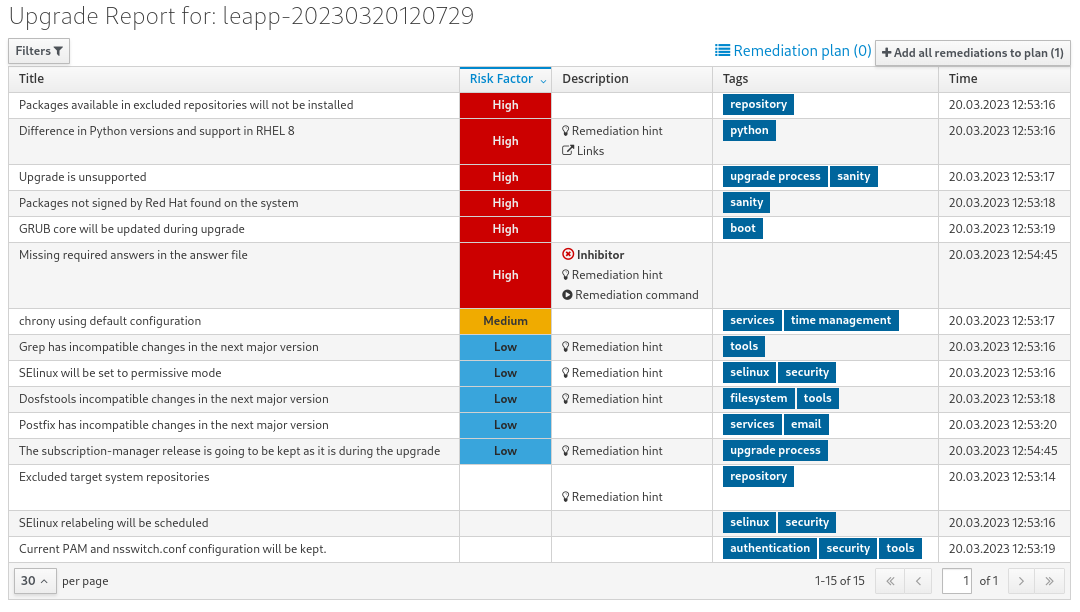Open 'chrony using default configuration' title
Screen dimensions: 1080x612
tap(110, 321)
